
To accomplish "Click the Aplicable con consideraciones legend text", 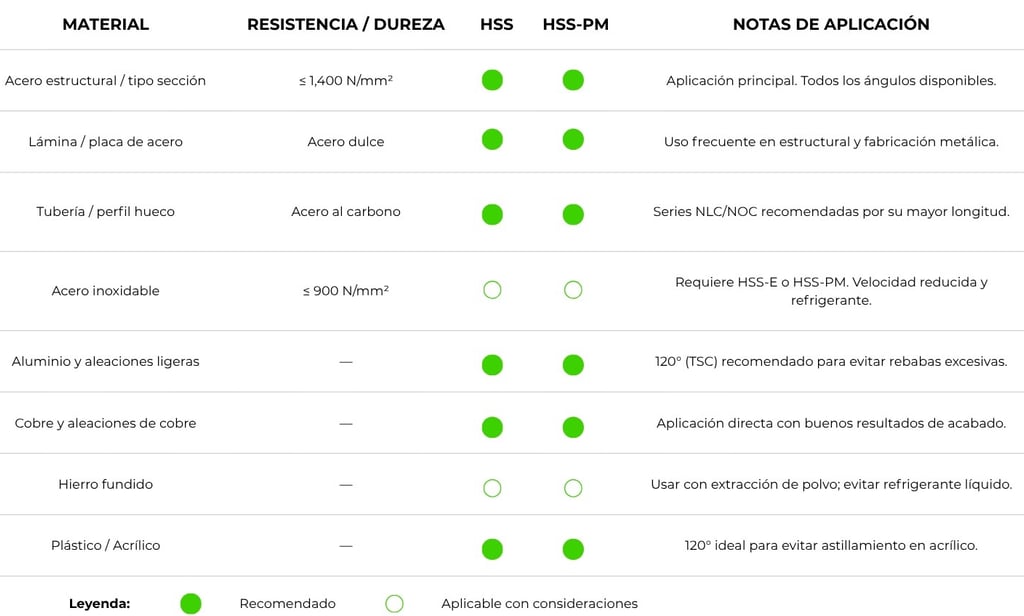I will tap(539, 604).
